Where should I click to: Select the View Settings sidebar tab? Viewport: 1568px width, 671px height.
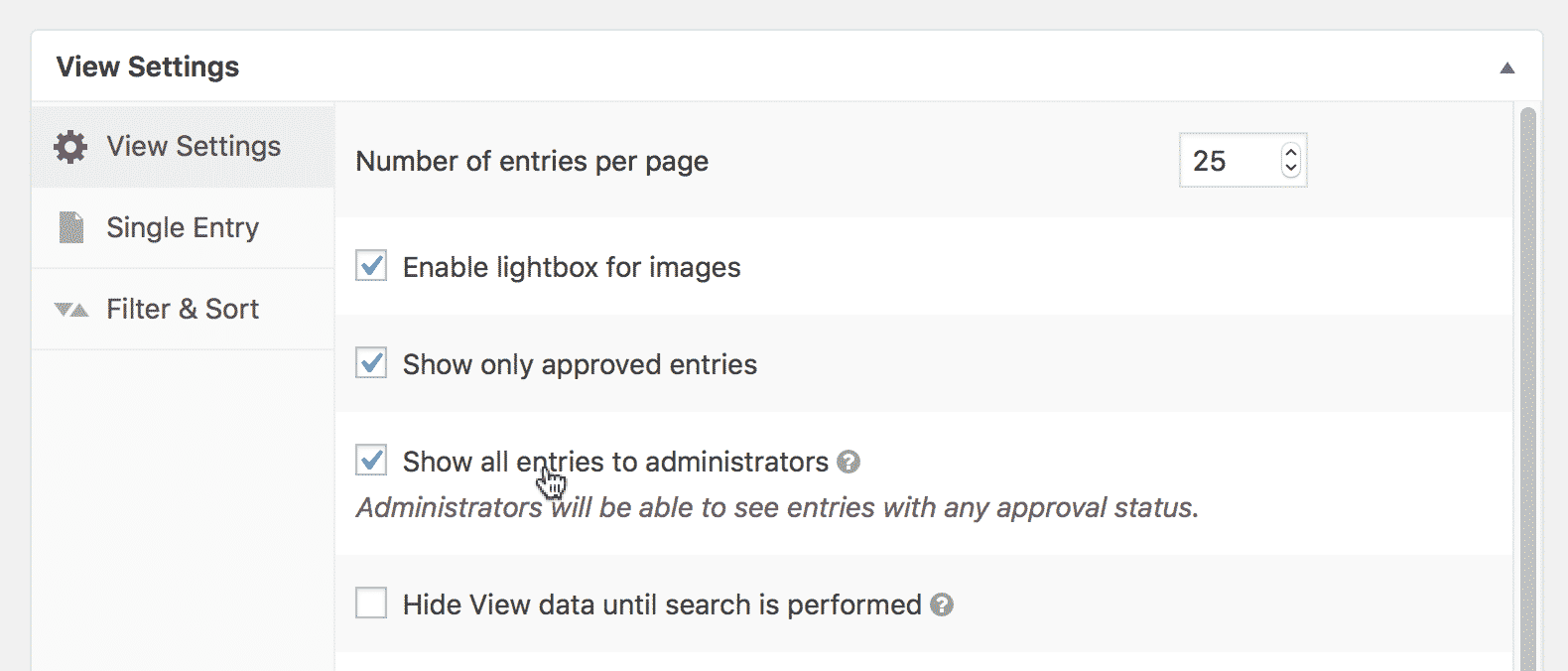point(183,146)
